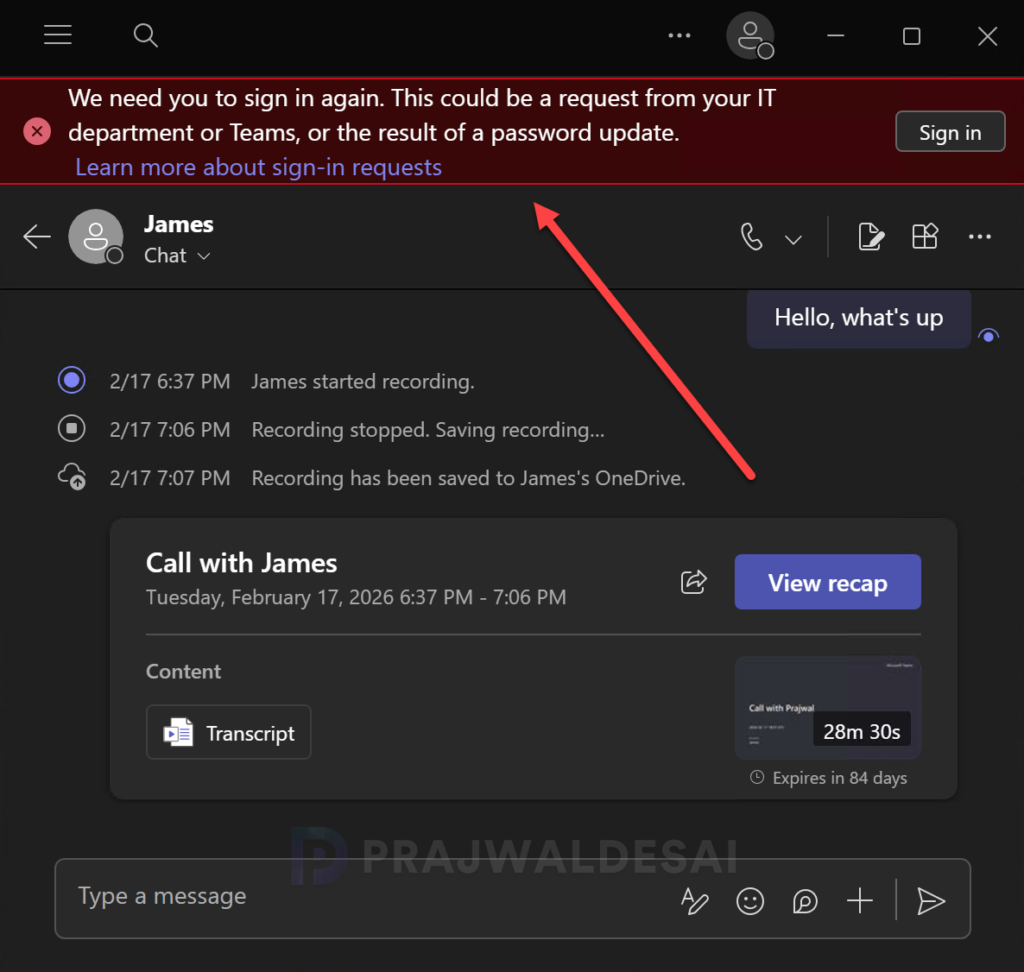Open chat header more options ellipsis
The height and width of the screenshot is (972, 1024).
coord(980,236)
